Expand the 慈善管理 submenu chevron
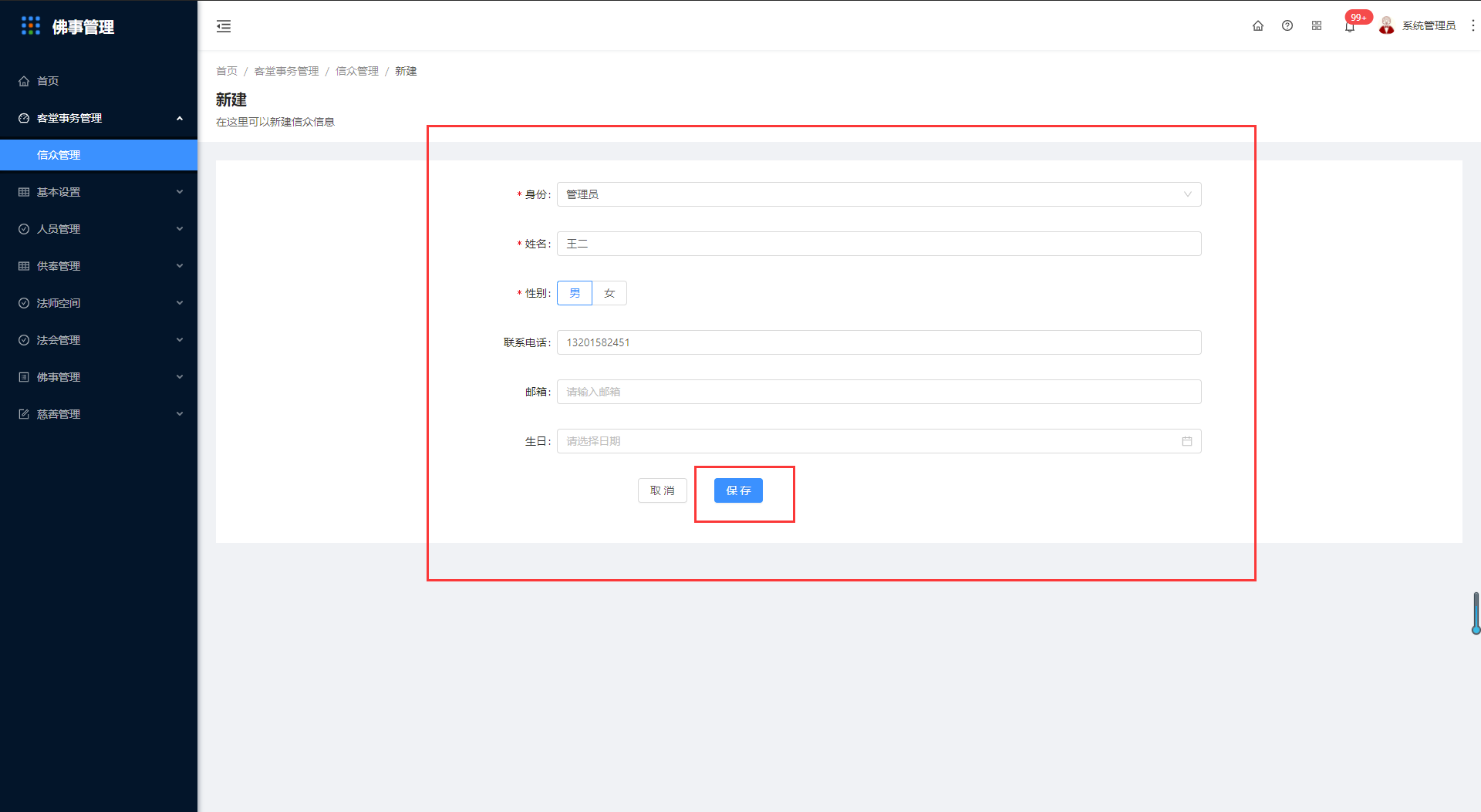Image resolution: width=1481 pixels, height=812 pixels. click(x=180, y=414)
